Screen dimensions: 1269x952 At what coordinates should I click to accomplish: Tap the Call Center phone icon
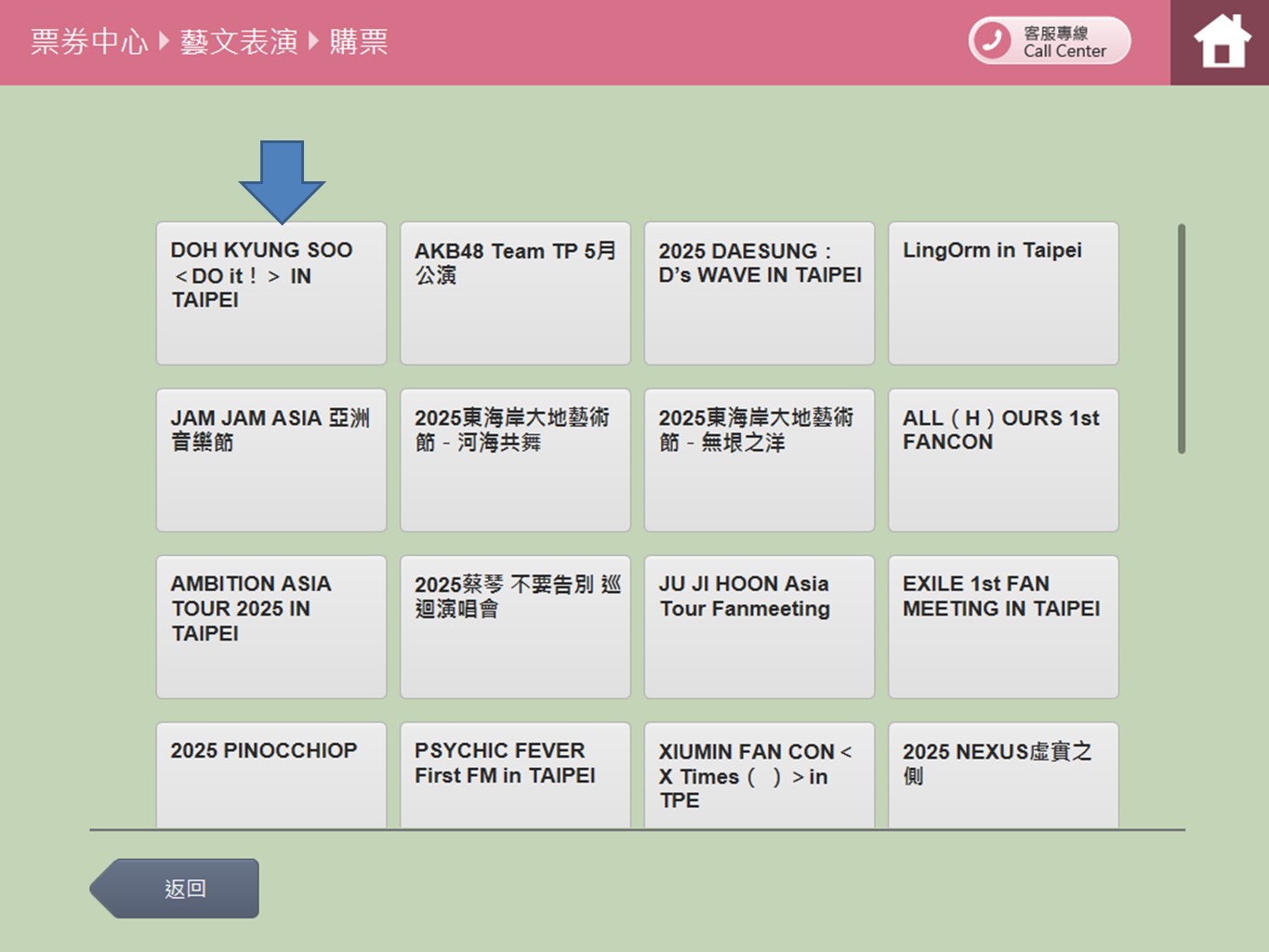click(x=993, y=41)
